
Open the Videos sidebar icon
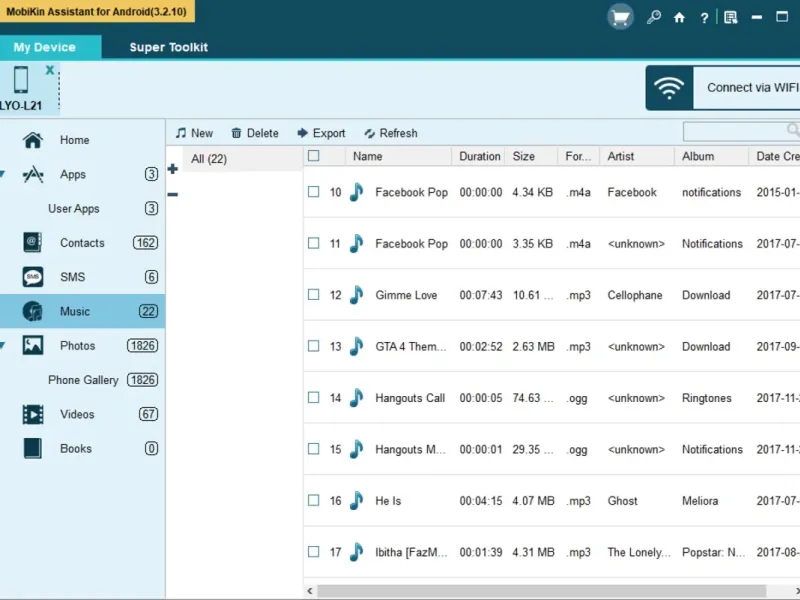click(x=32, y=414)
